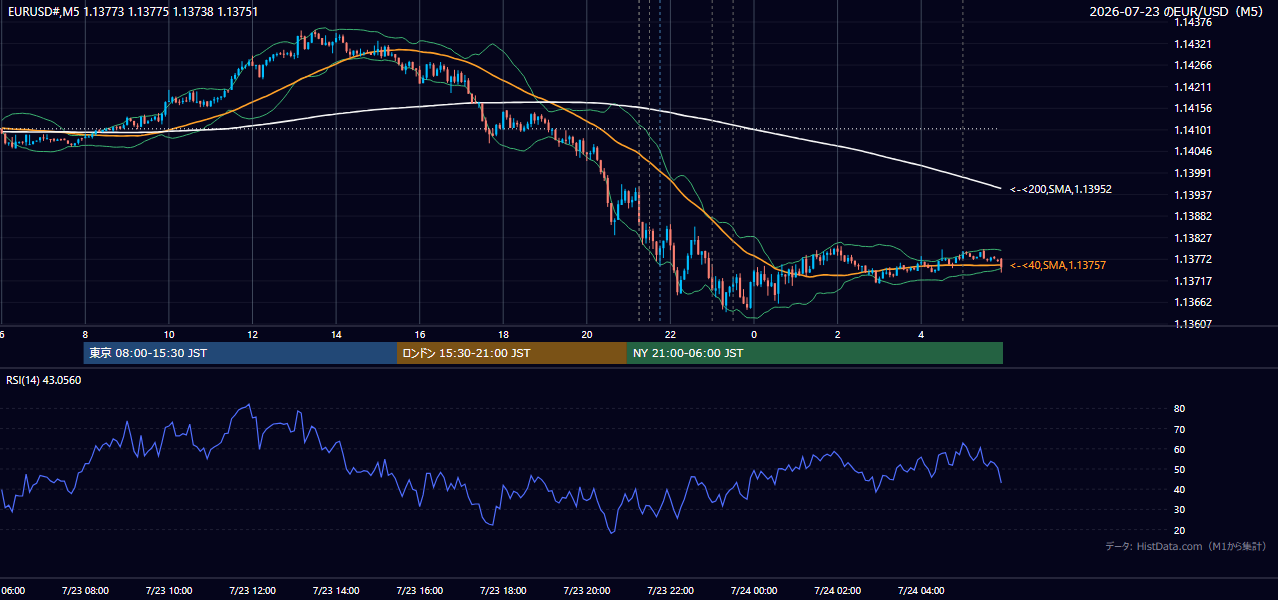Click the RSI scale value 30
1278x600 pixels.
pos(1180,510)
